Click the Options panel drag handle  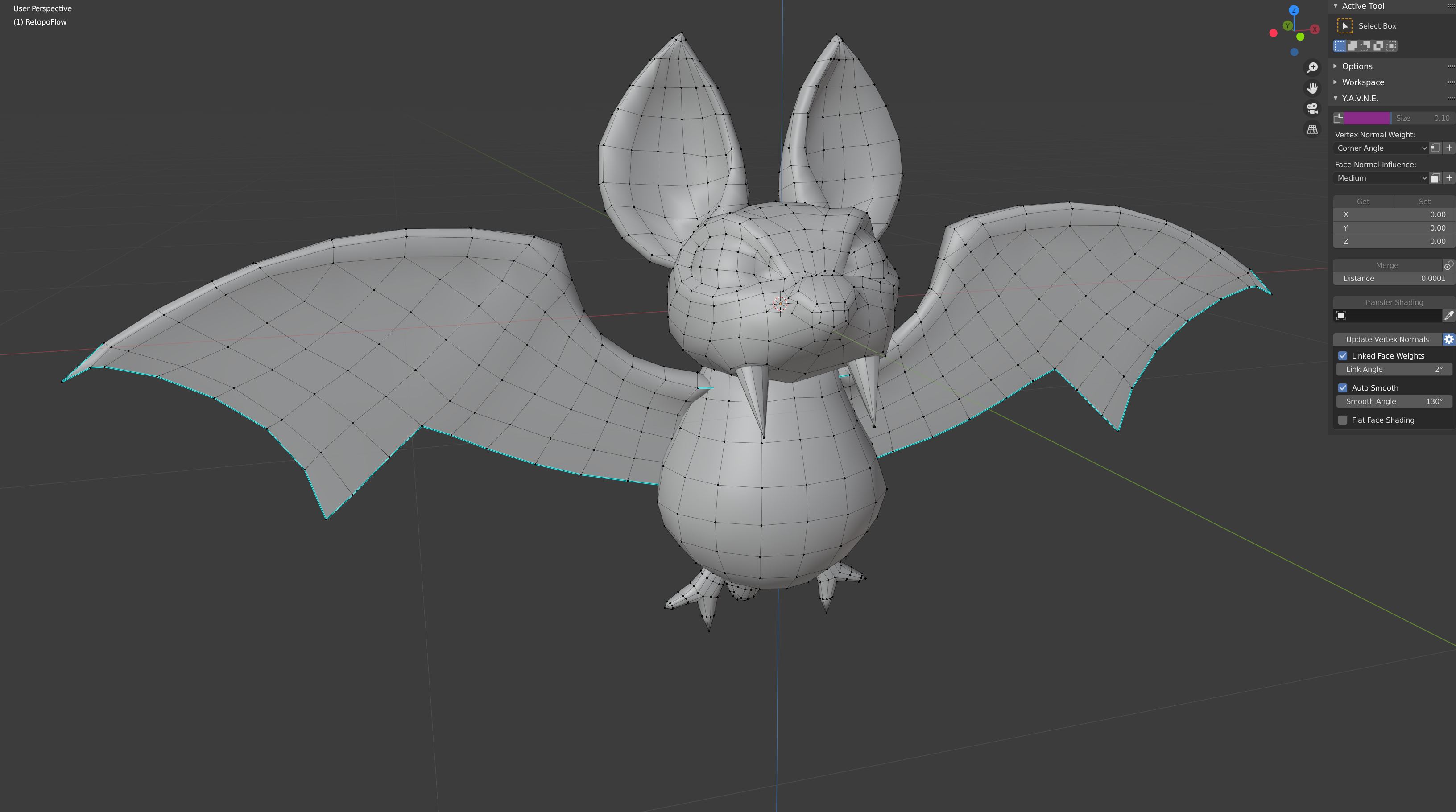(1451, 66)
